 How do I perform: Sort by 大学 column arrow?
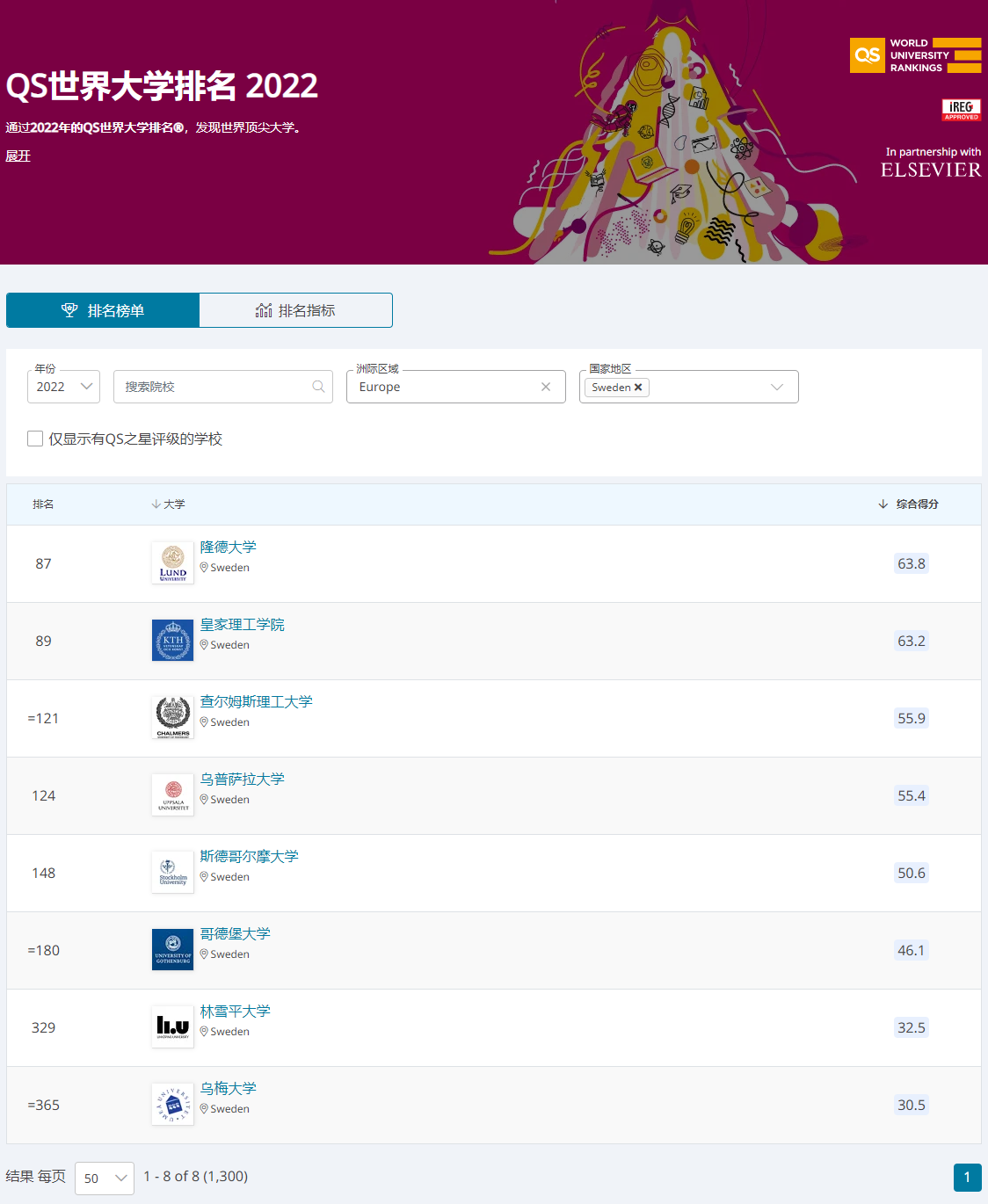156,504
